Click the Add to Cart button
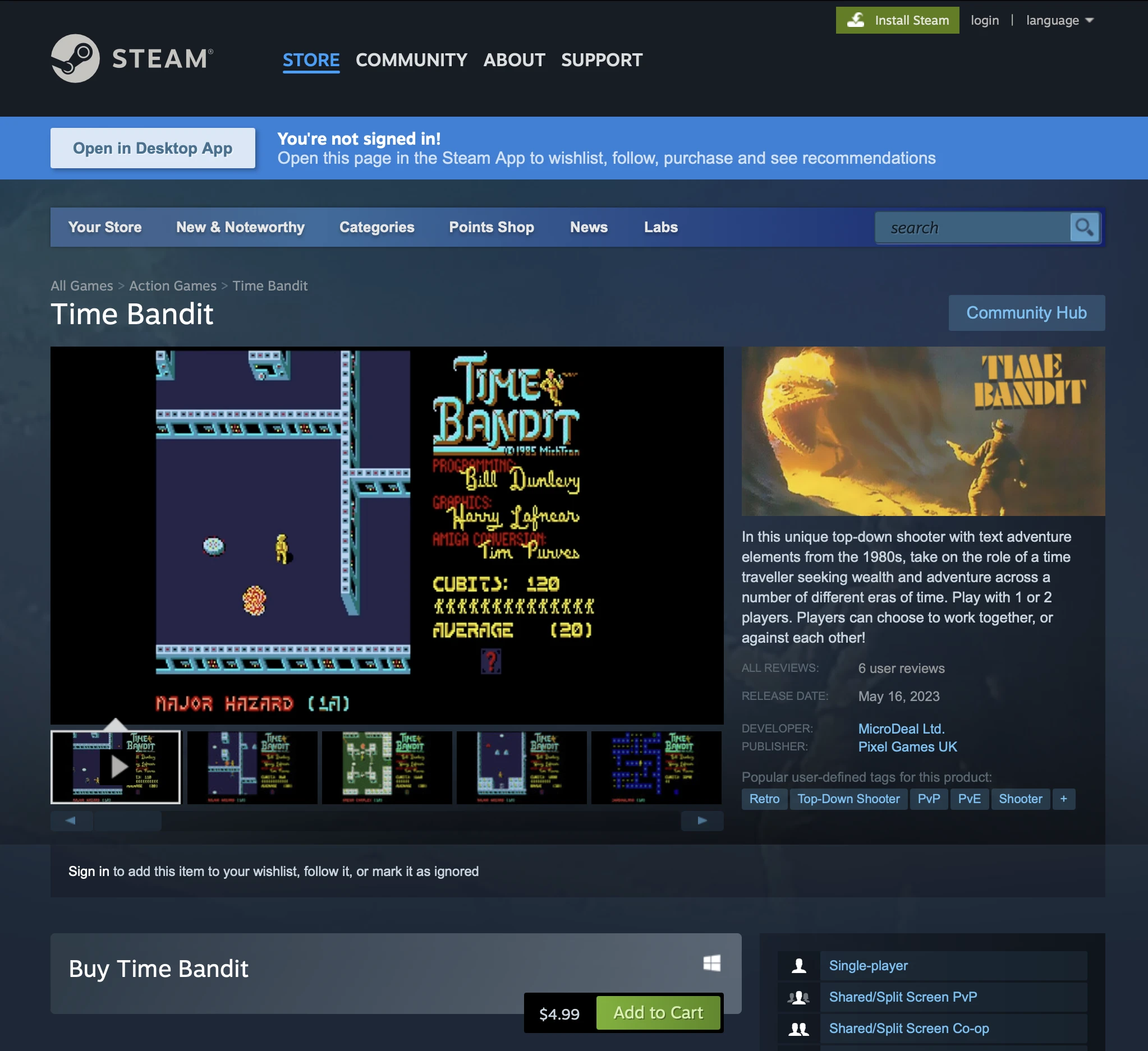The image size is (1148, 1051). [658, 1013]
